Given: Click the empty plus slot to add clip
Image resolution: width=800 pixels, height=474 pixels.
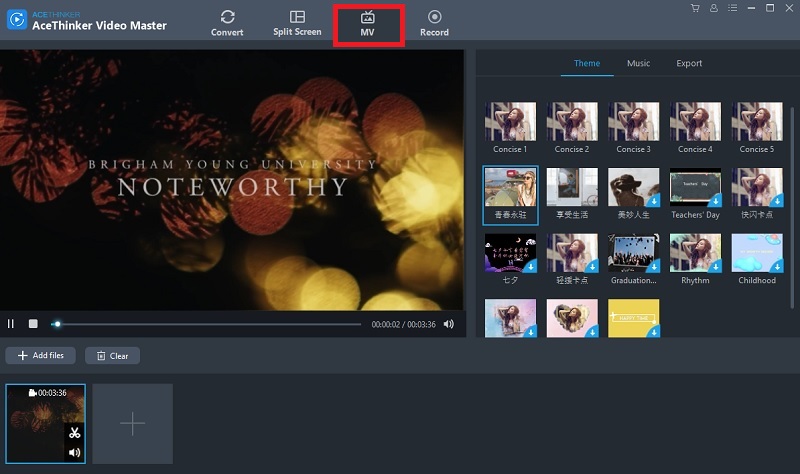Looking at the screenshot, I should click(x=133, y=424).
